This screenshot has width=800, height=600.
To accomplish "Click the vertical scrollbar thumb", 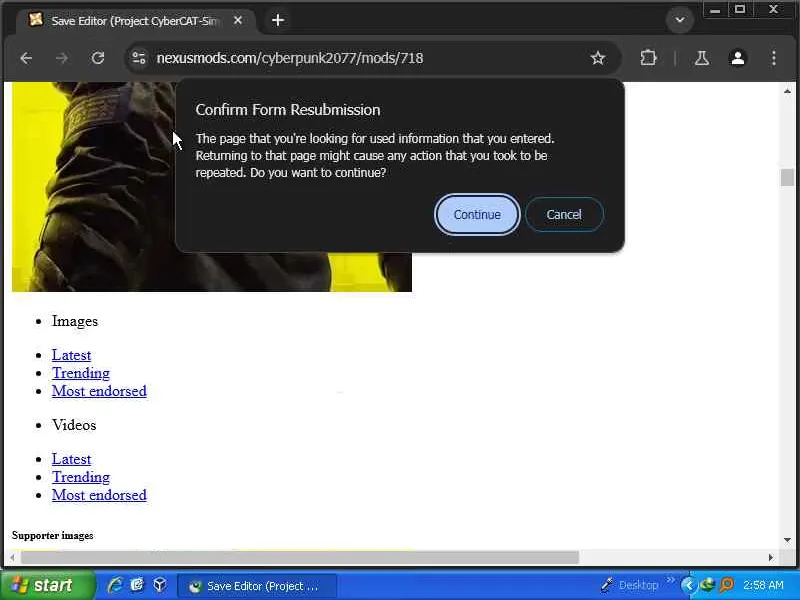I will pos(787,178).
